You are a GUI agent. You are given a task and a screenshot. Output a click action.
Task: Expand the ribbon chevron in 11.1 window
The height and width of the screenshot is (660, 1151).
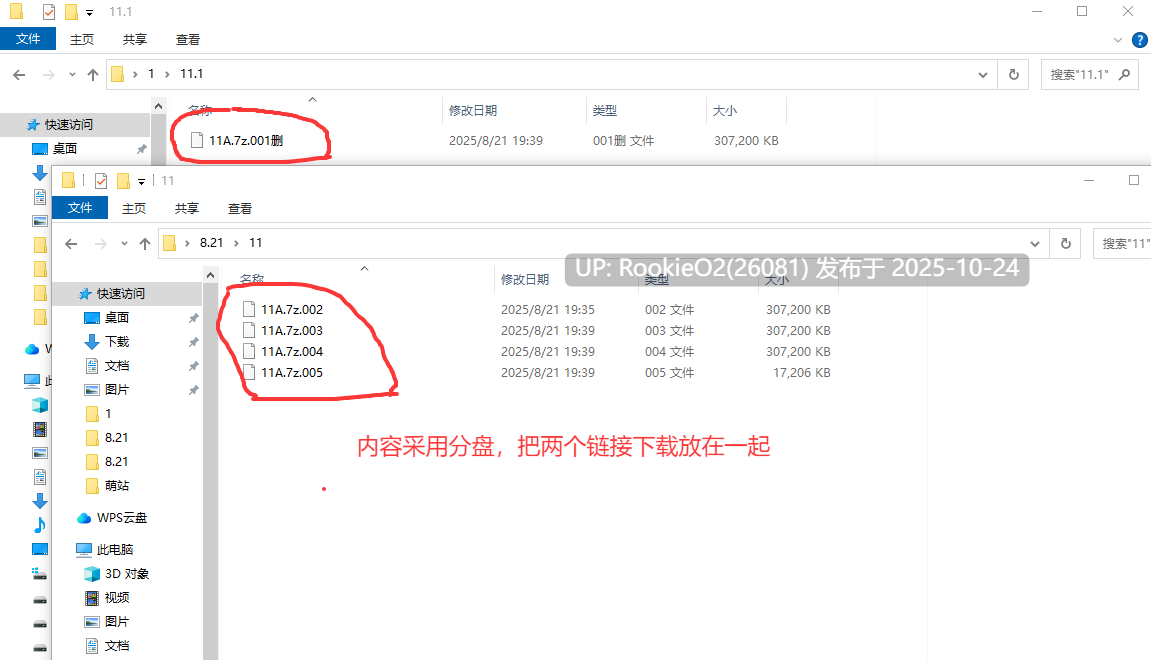tap(1118, 40)
